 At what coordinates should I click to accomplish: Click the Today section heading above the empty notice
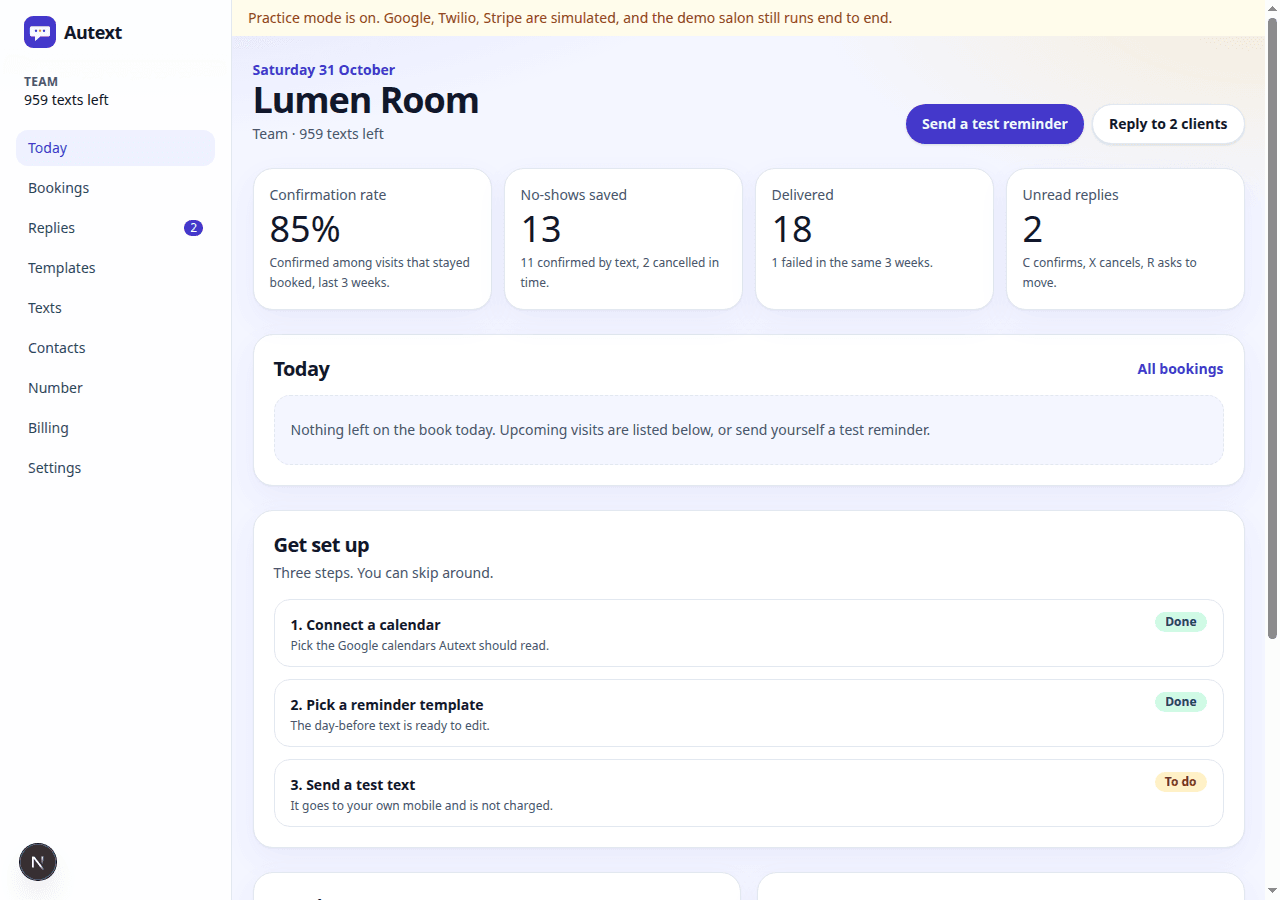[x=302, y=369]
